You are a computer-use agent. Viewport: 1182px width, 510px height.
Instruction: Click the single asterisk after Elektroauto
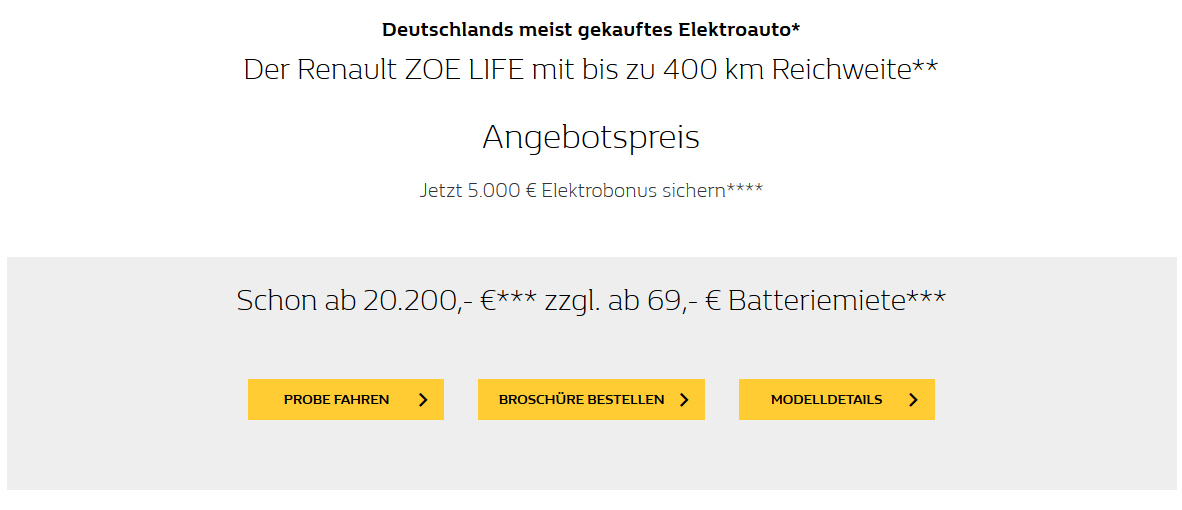pyautogui.click(x=796, y=26)
